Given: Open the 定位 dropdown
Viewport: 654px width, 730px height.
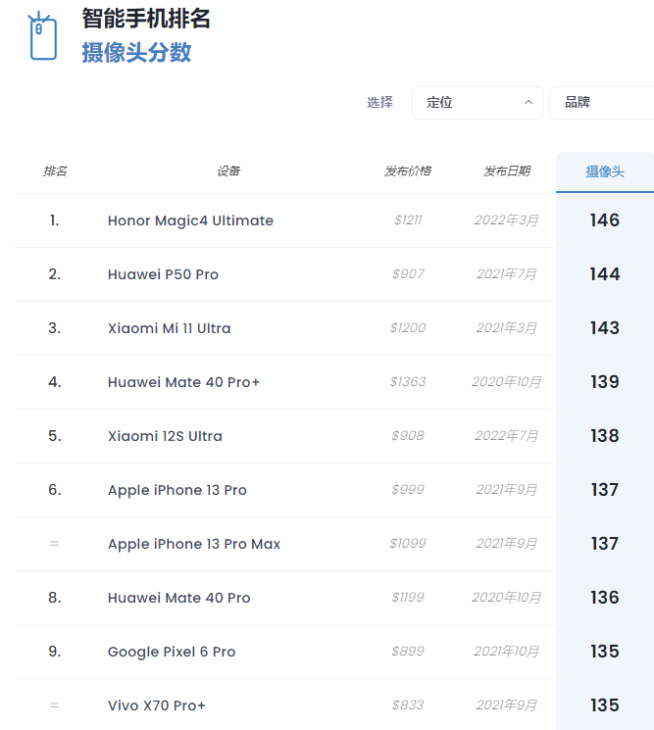Looking at the screenshot, I should (x=476, y=102).
